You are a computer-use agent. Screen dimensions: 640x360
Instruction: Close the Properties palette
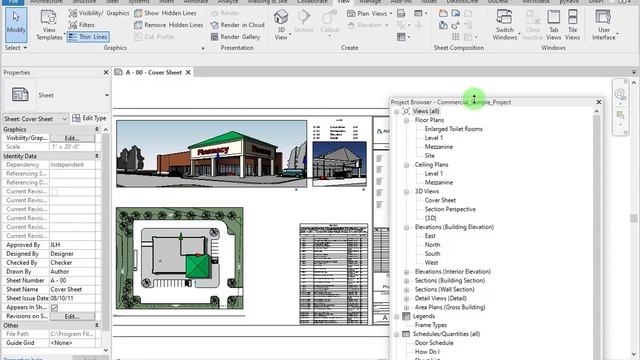tap(106, 72)
